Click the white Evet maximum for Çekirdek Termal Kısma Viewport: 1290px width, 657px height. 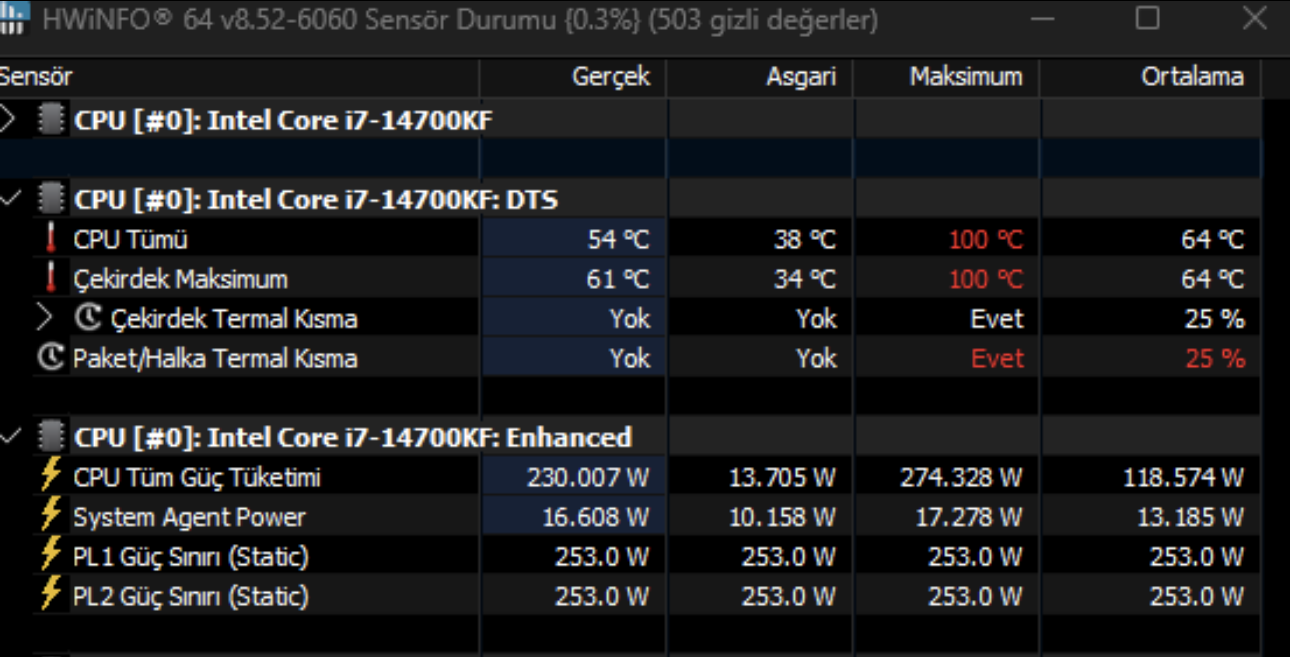998,319
